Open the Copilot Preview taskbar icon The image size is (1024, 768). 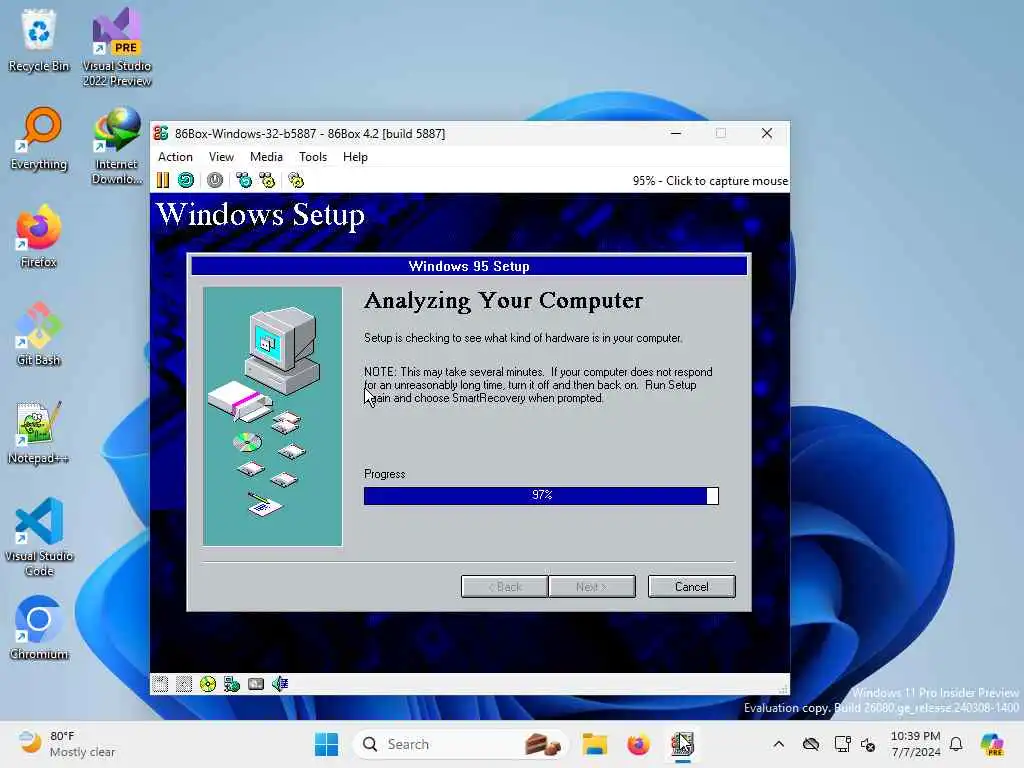point(992,744)
